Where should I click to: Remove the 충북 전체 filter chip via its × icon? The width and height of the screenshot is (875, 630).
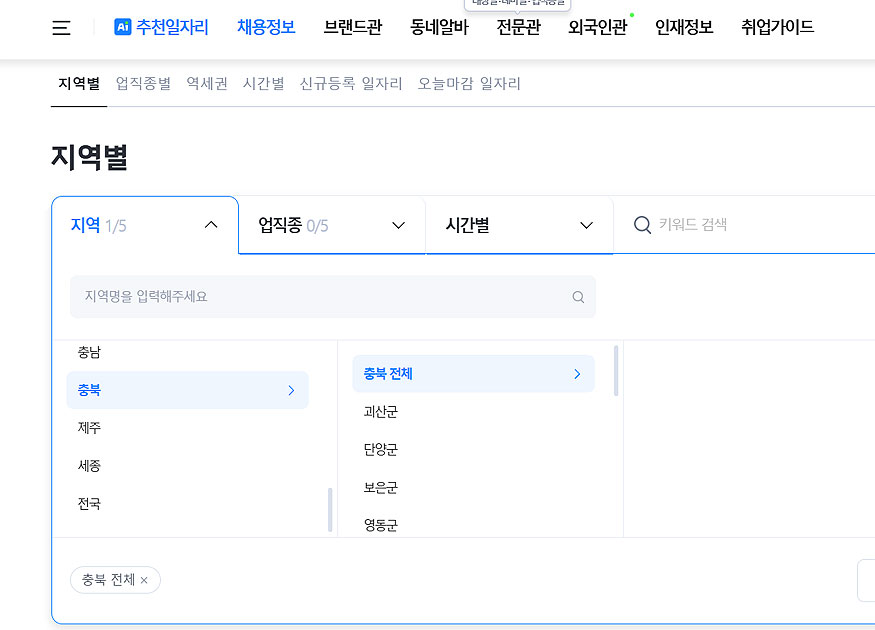tap(145, 579)
